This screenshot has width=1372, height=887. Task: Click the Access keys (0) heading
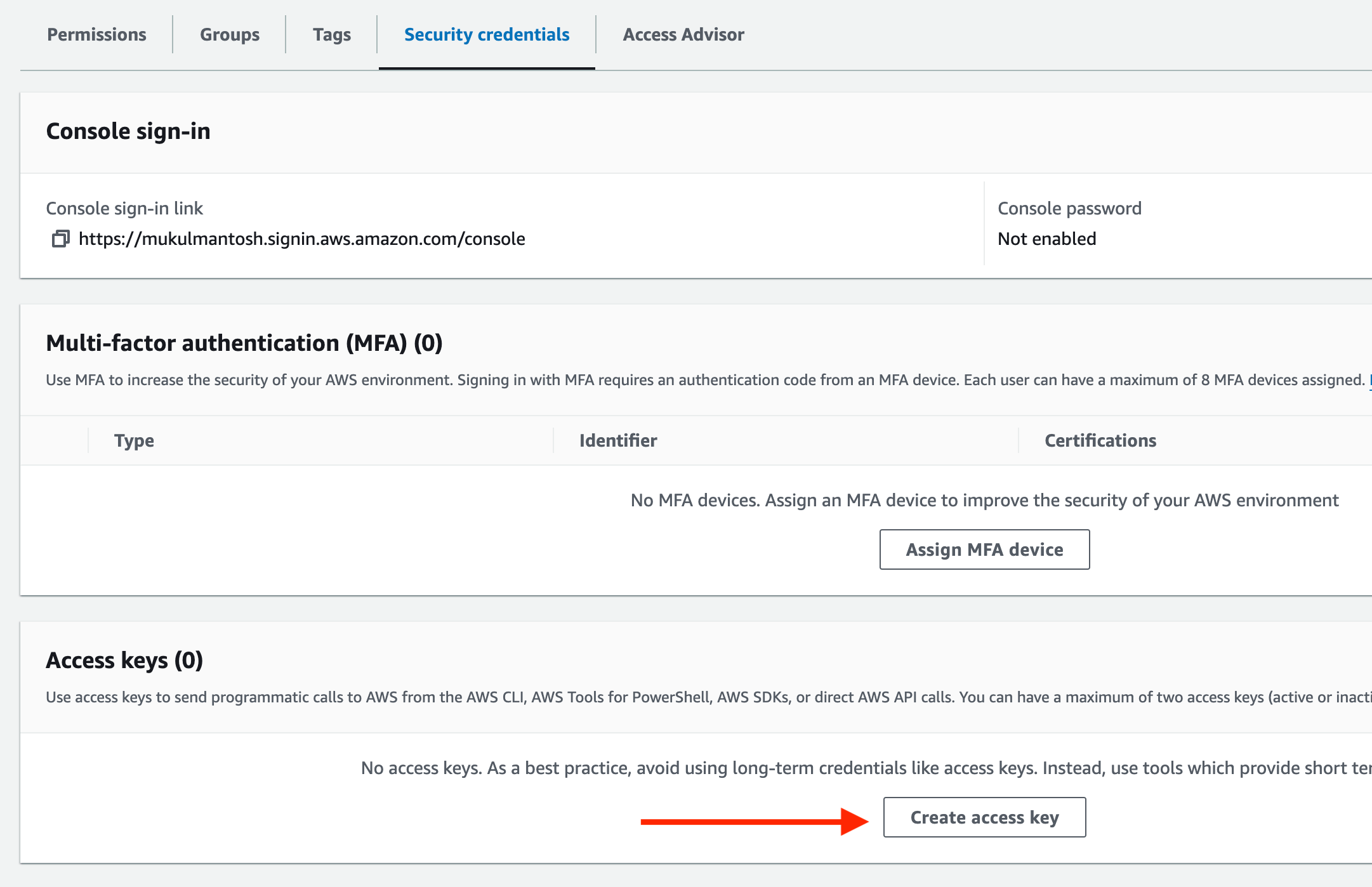click(124, 660)
